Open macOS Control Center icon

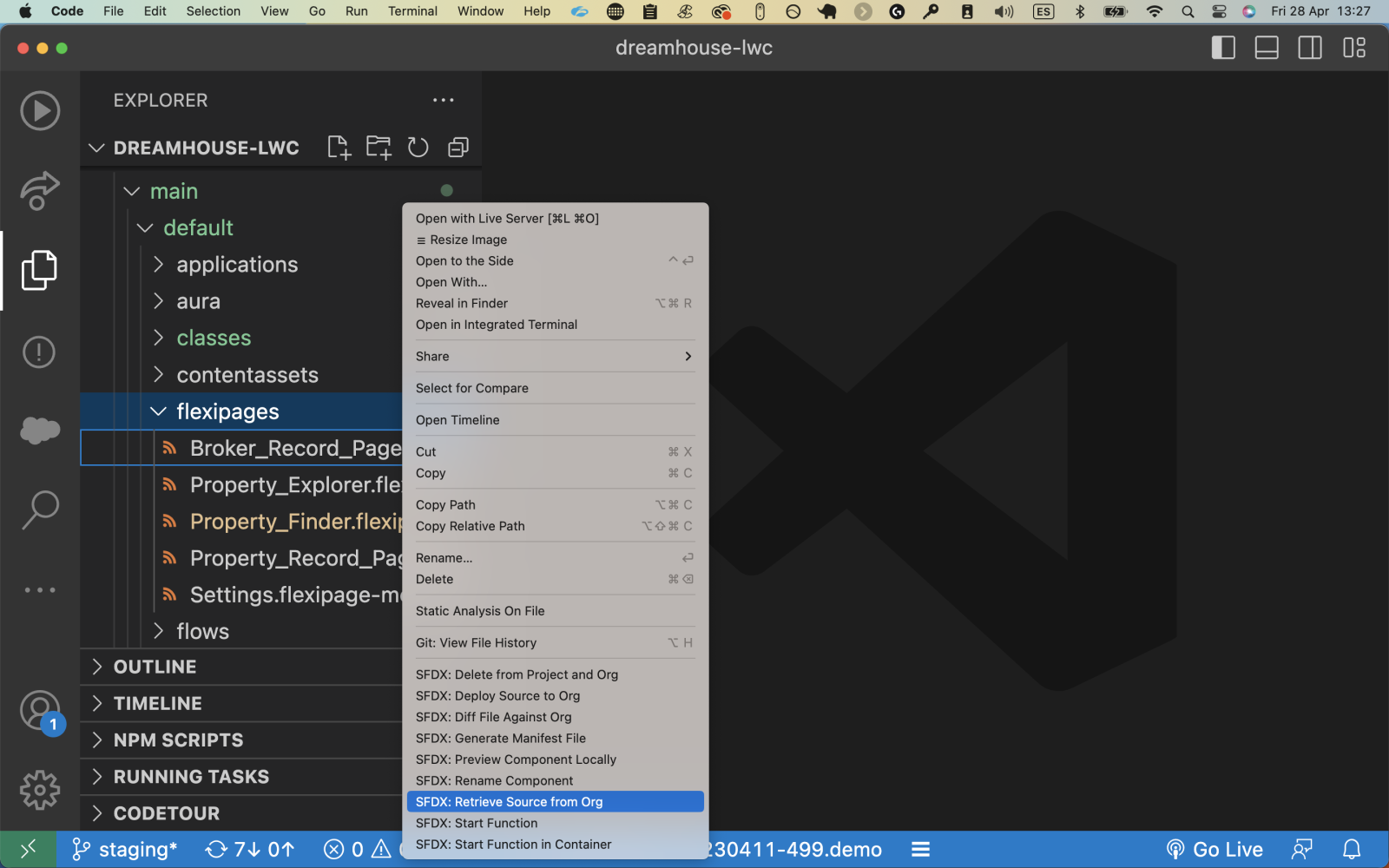click(1219, 11)
